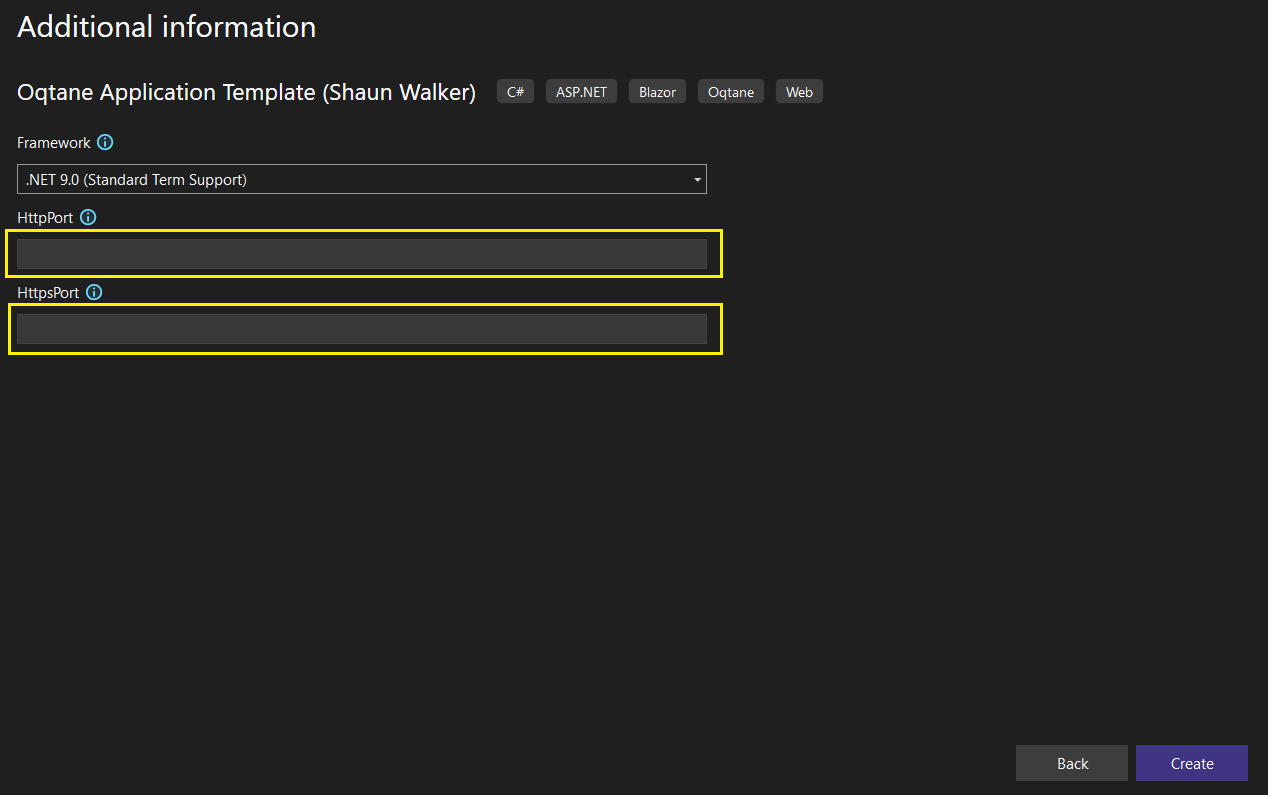Click the Oqtane Application Template title text

click(166, 92)
